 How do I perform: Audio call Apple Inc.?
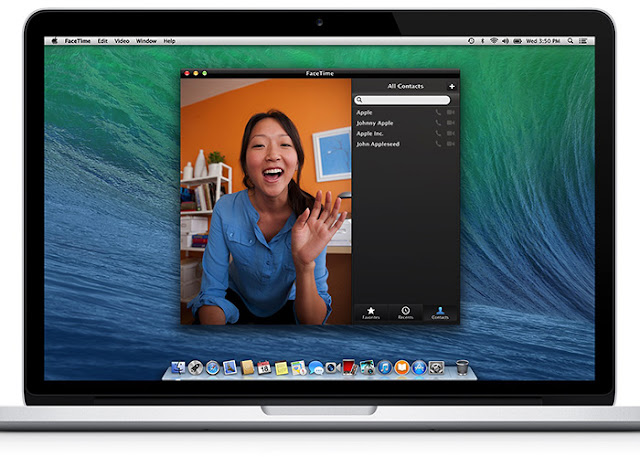click(438, 133)
